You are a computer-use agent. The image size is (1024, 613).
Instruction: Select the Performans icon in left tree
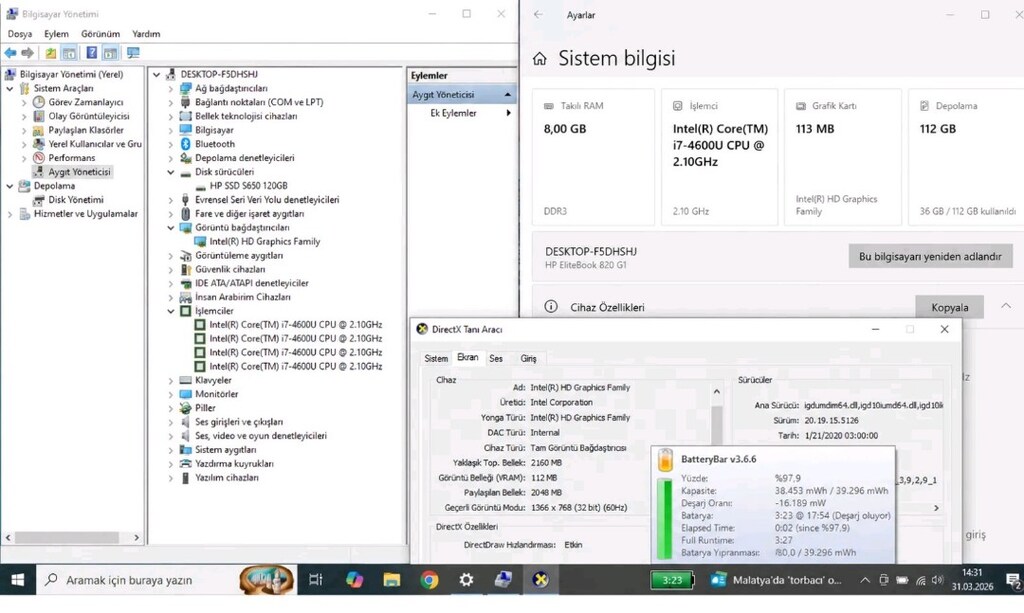click(x=39, y=157)
